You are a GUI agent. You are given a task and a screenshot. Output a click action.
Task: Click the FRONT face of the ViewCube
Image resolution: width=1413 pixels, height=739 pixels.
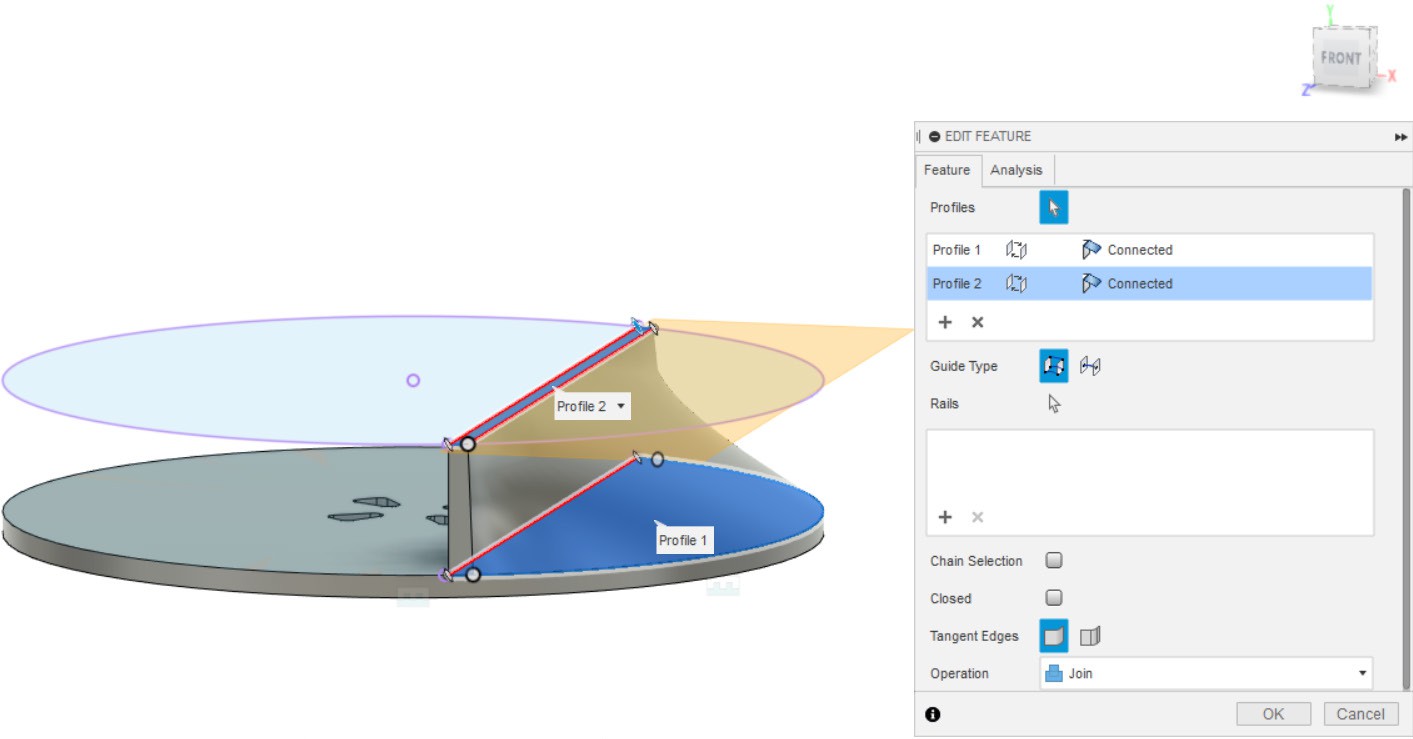1340,58
